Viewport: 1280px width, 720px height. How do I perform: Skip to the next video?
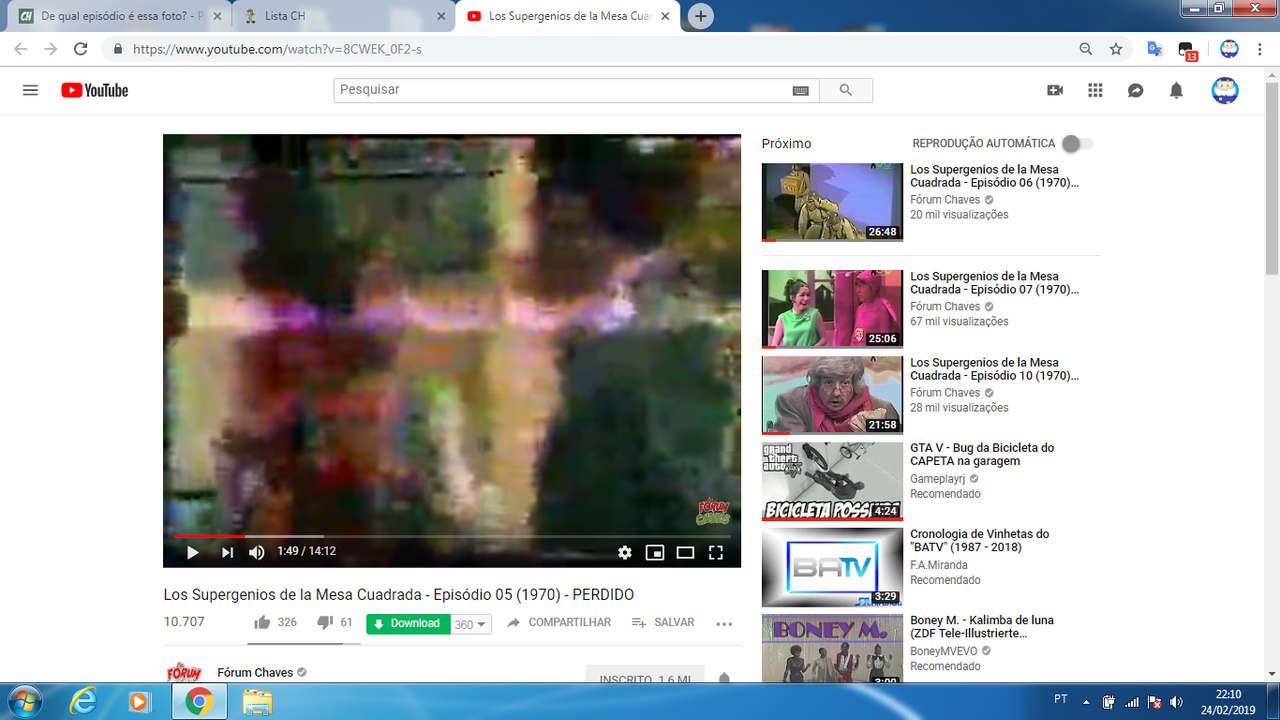(x=227, y=552)
